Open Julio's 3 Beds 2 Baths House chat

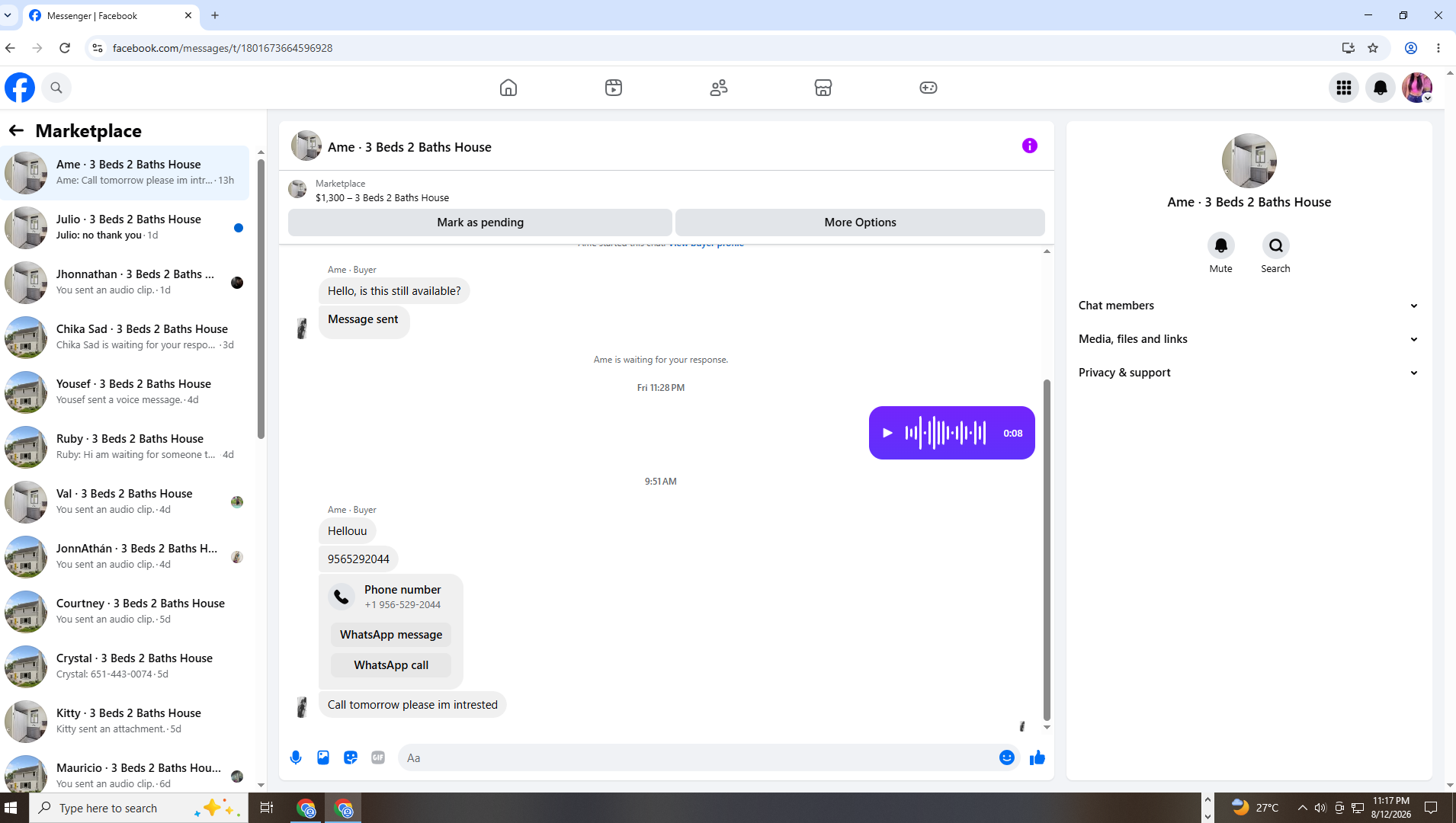[x=125, y=228]
